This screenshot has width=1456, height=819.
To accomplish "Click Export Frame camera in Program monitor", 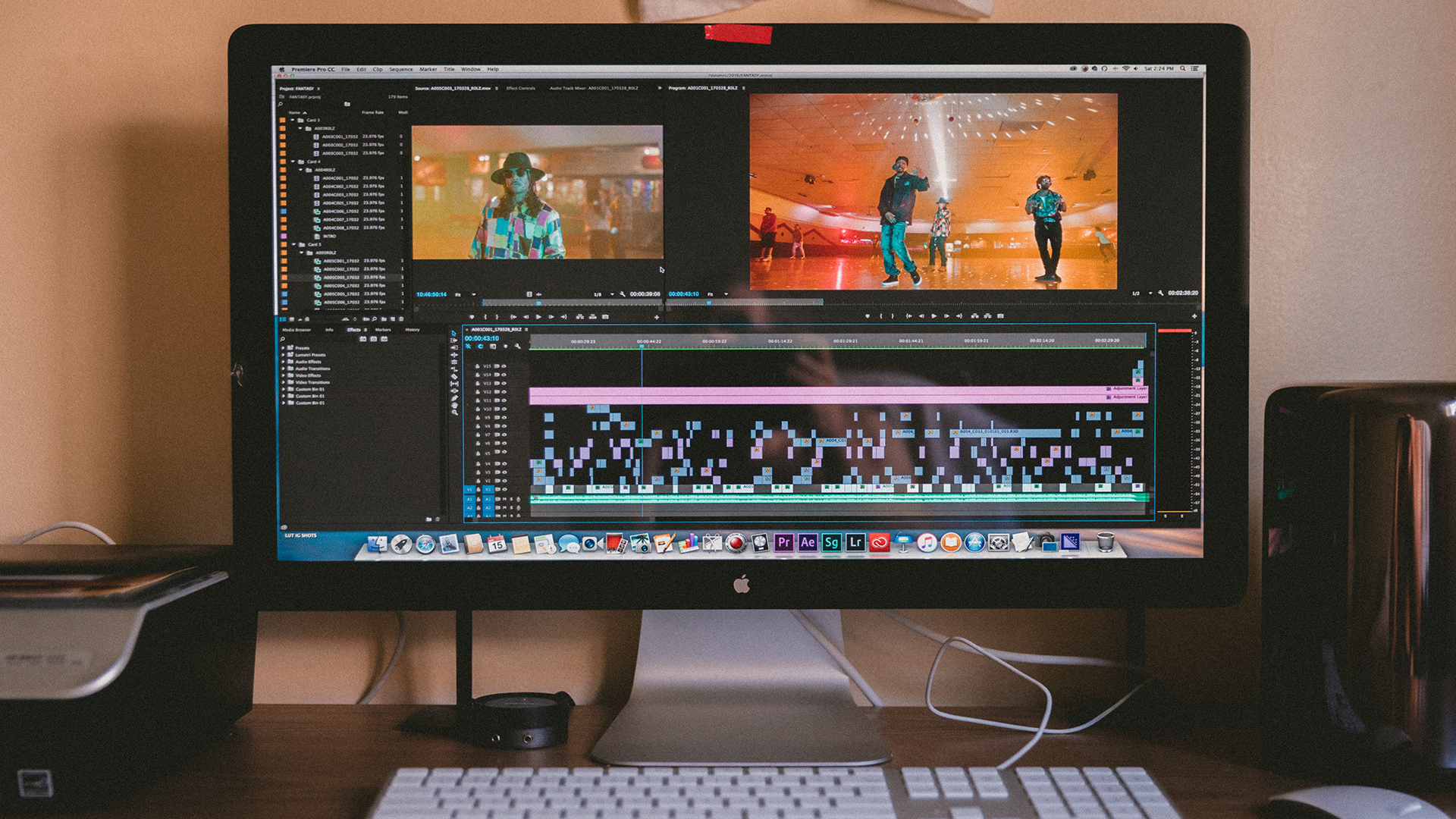I will tap(1000, 315).
